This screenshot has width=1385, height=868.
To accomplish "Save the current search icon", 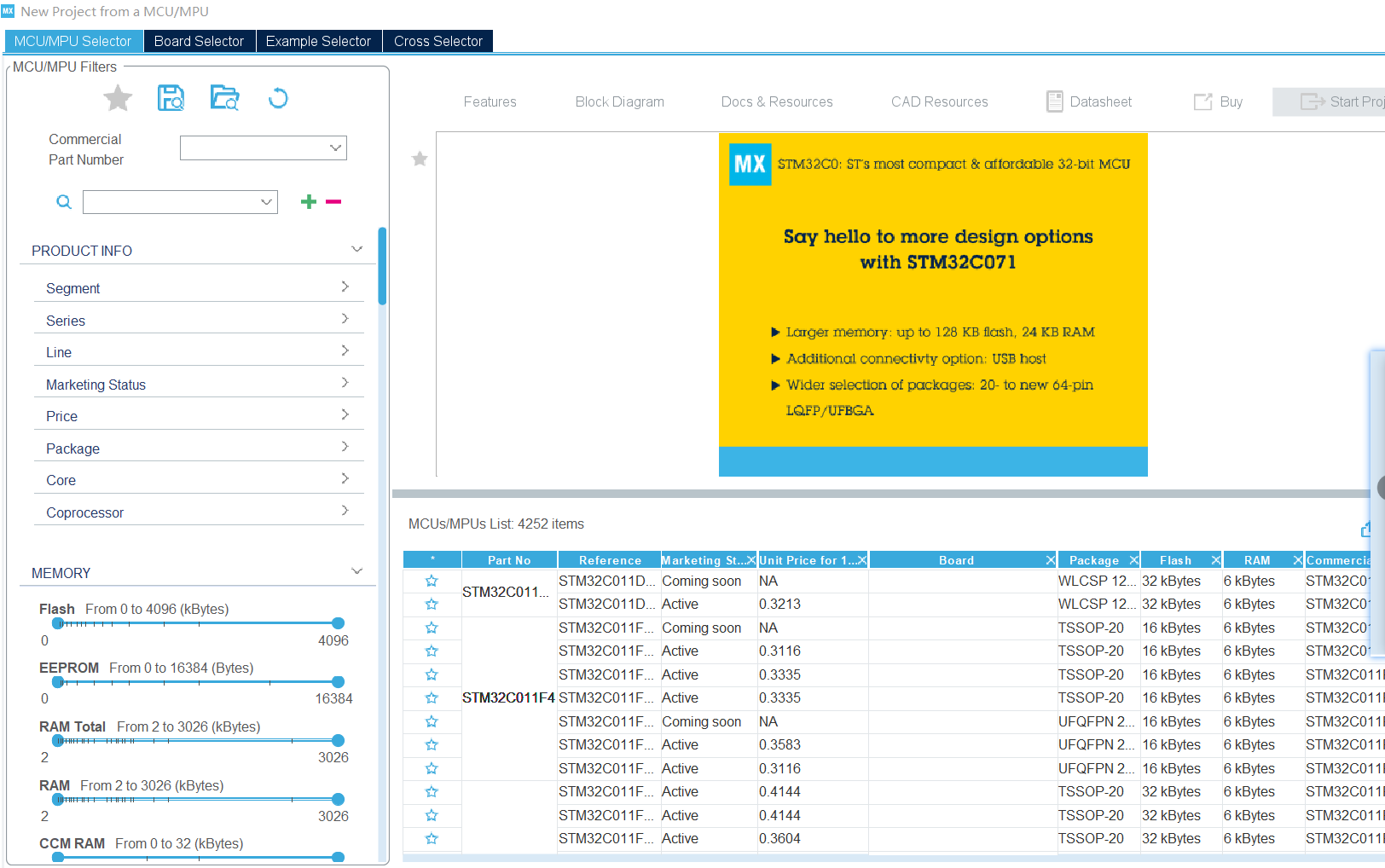I will coord(171,98).
